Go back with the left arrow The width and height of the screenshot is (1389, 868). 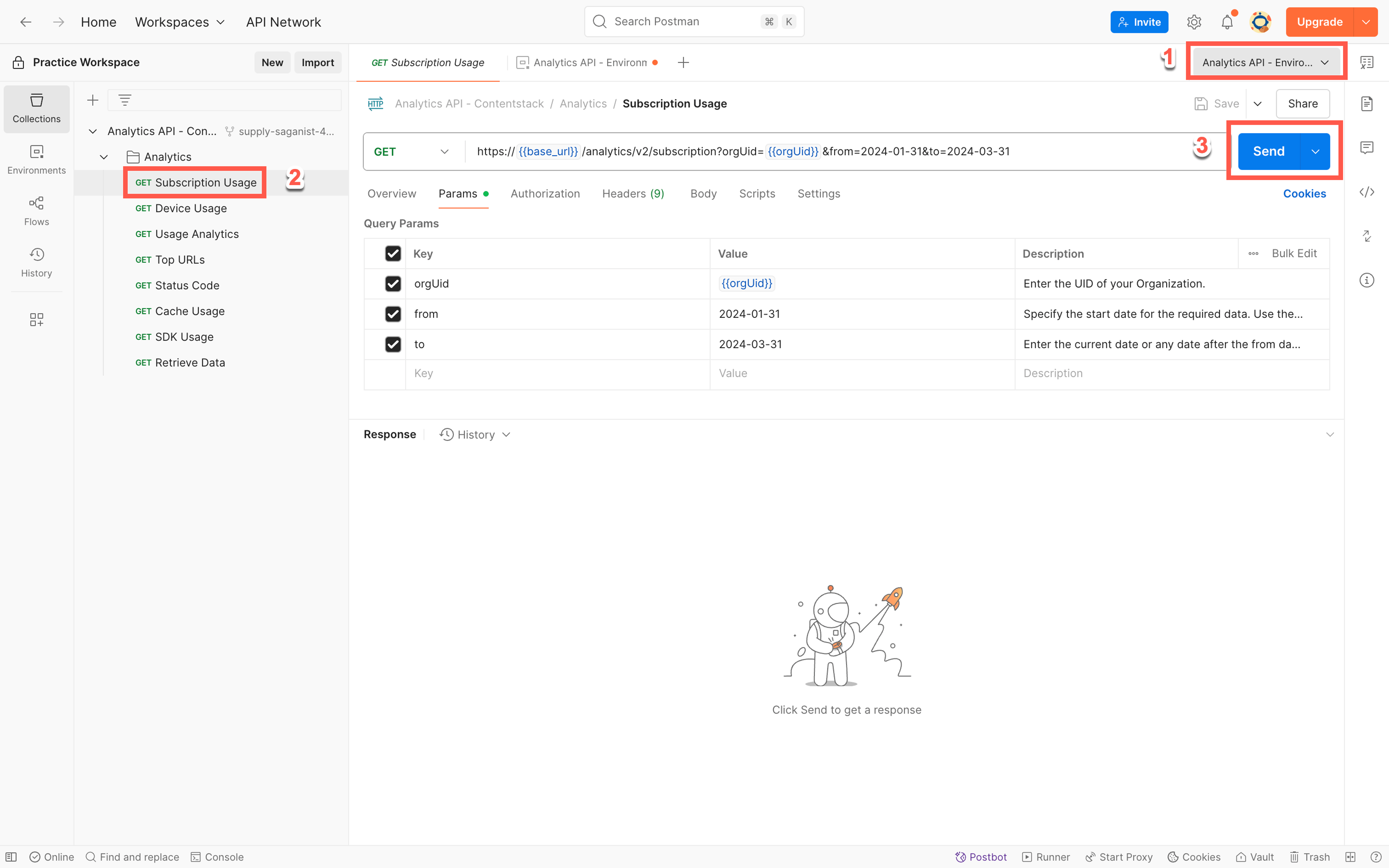click(25, 22)
